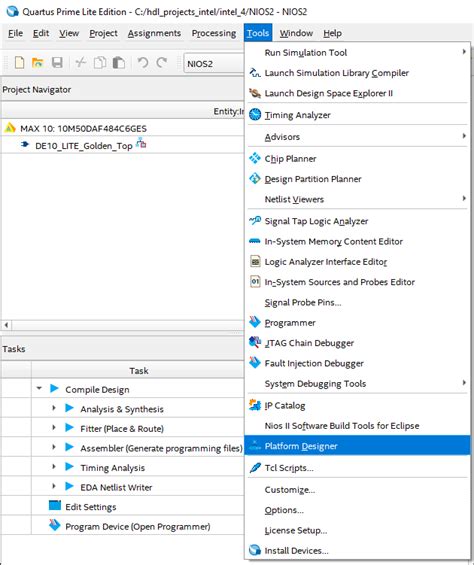
Task: Choose Options from the Tools menu
Action: click(x=358, y=510)
